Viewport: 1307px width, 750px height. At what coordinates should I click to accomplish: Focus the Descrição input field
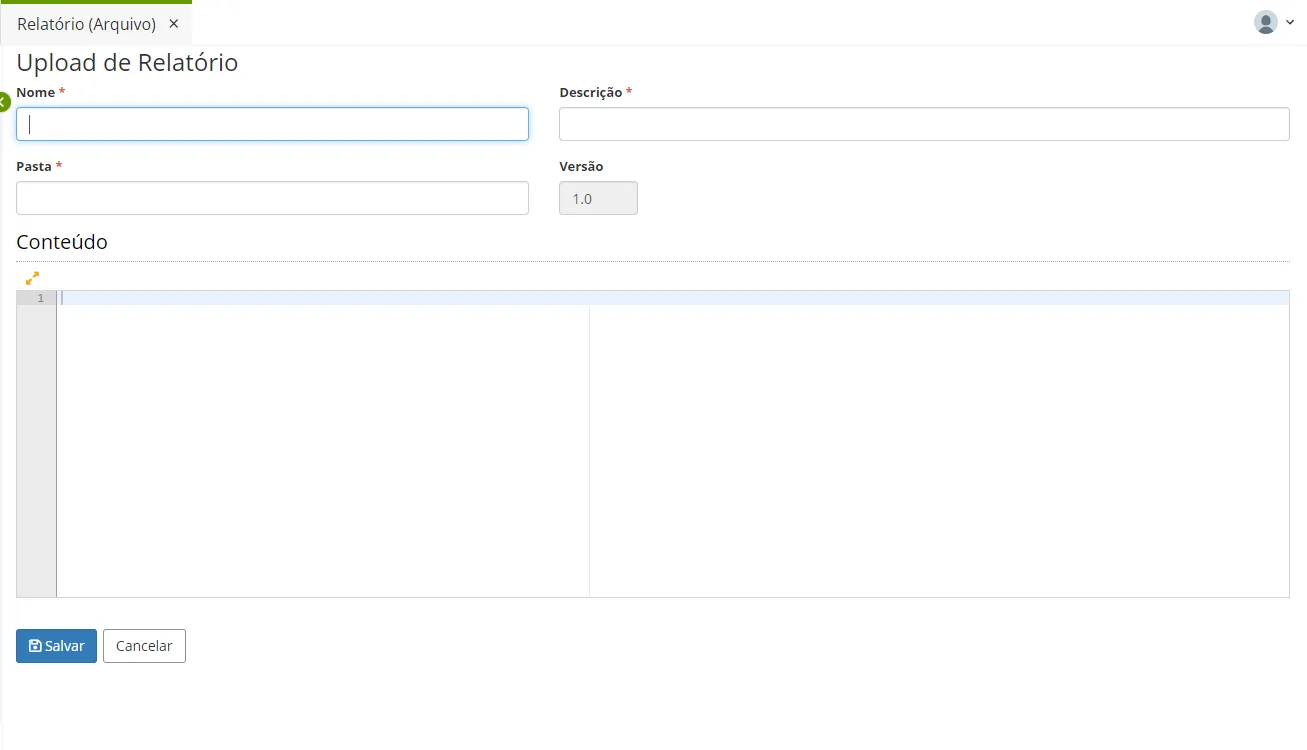point(924,124)
